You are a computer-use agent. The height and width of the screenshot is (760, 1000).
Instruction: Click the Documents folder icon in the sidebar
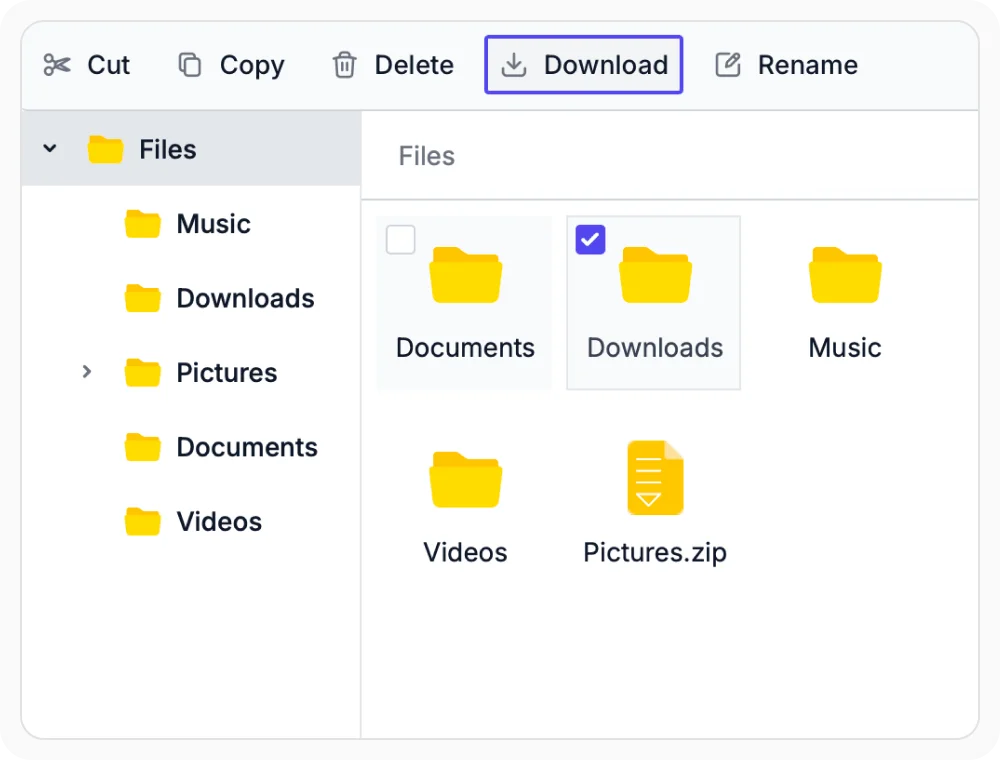pos(142,448)
